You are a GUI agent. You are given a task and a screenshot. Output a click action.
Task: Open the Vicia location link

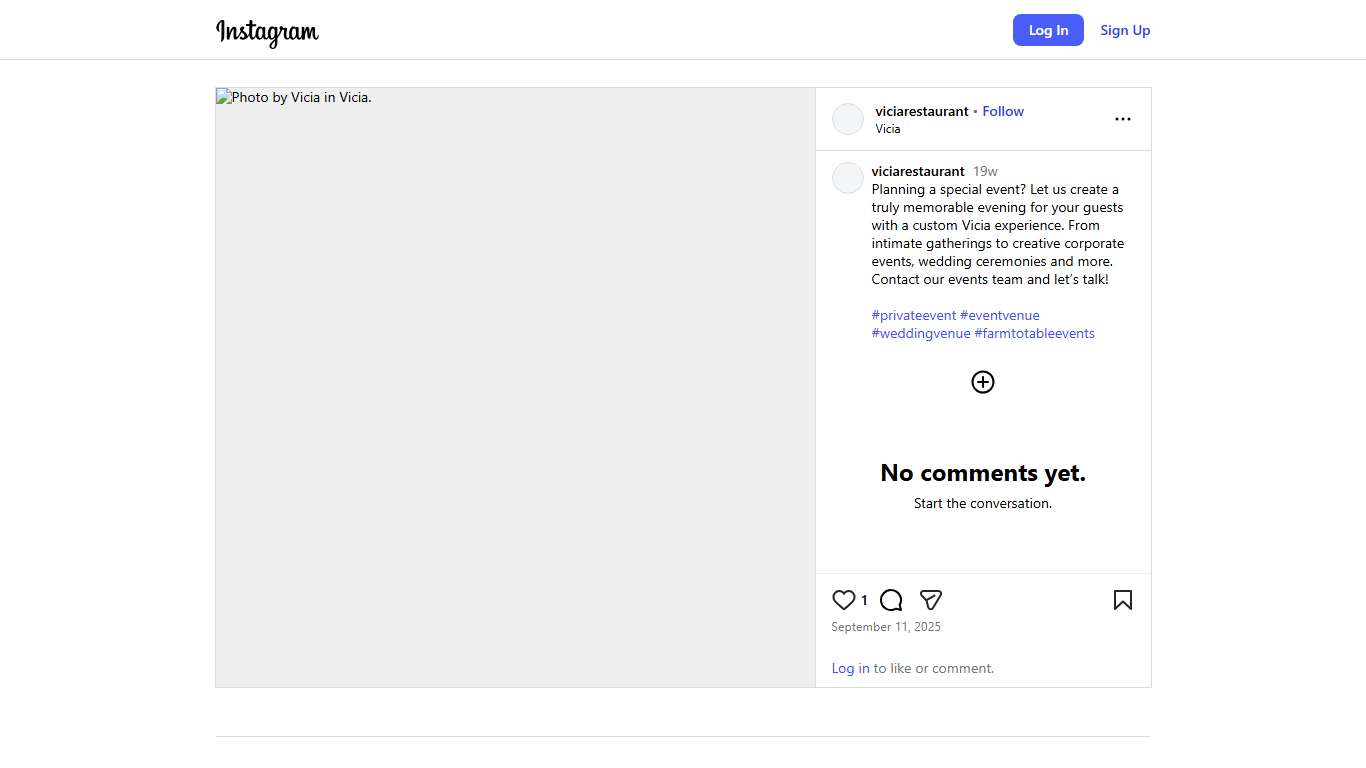(x=888, y=129)
